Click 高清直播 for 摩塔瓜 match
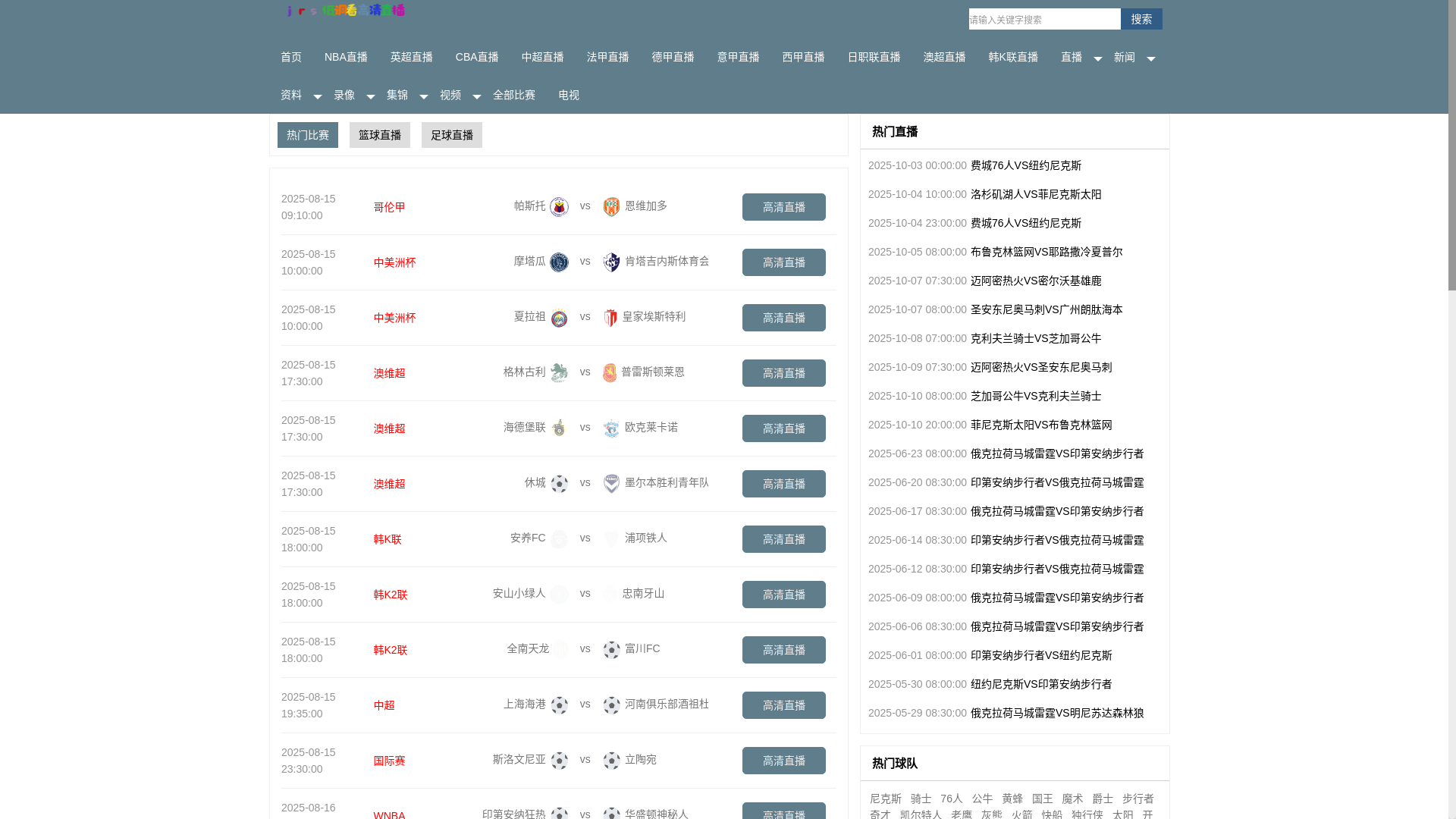This screenshot has height=819, width=1456. click(784, 262)
